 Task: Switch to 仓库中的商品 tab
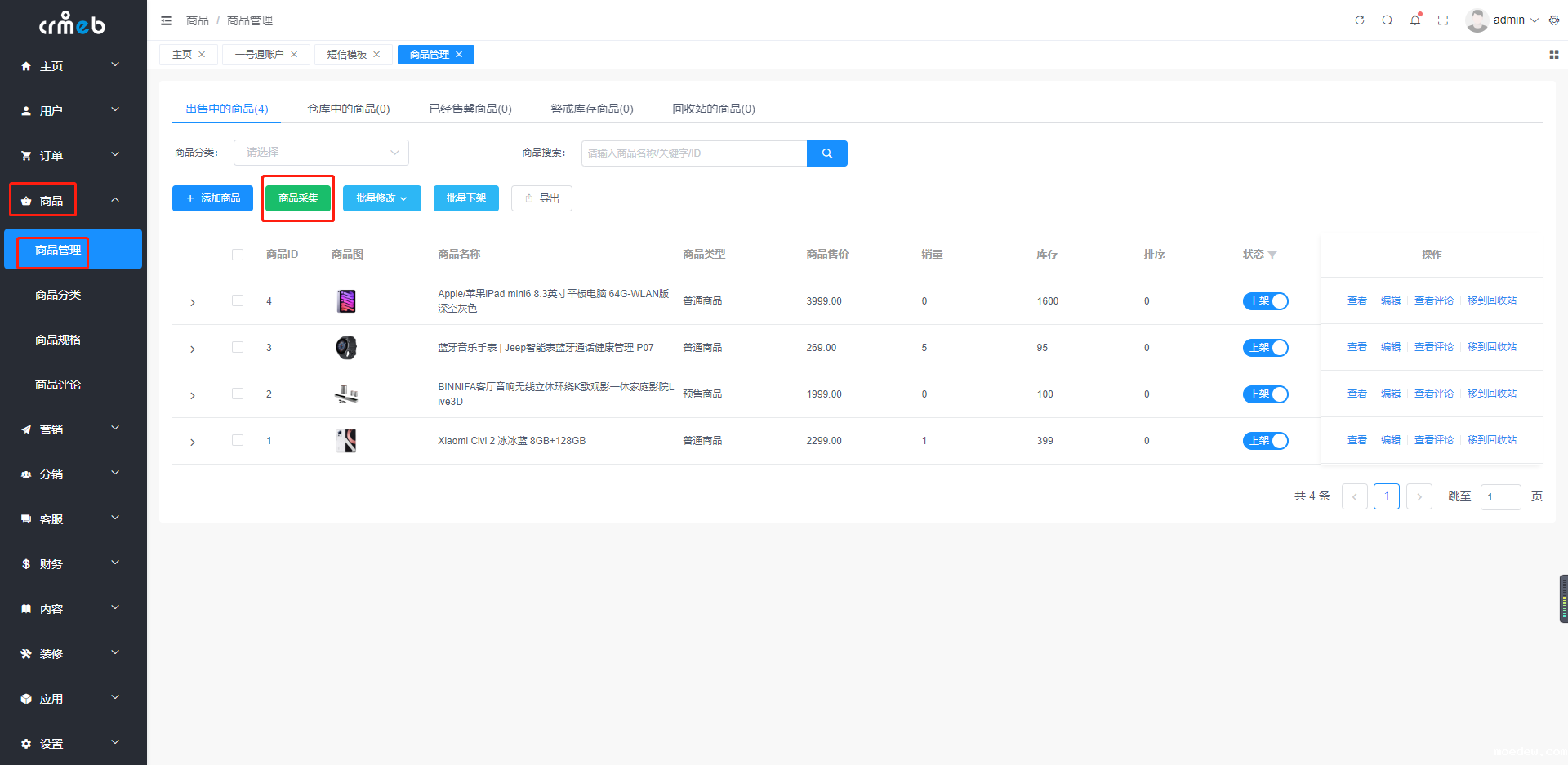(x=349, y=109)
